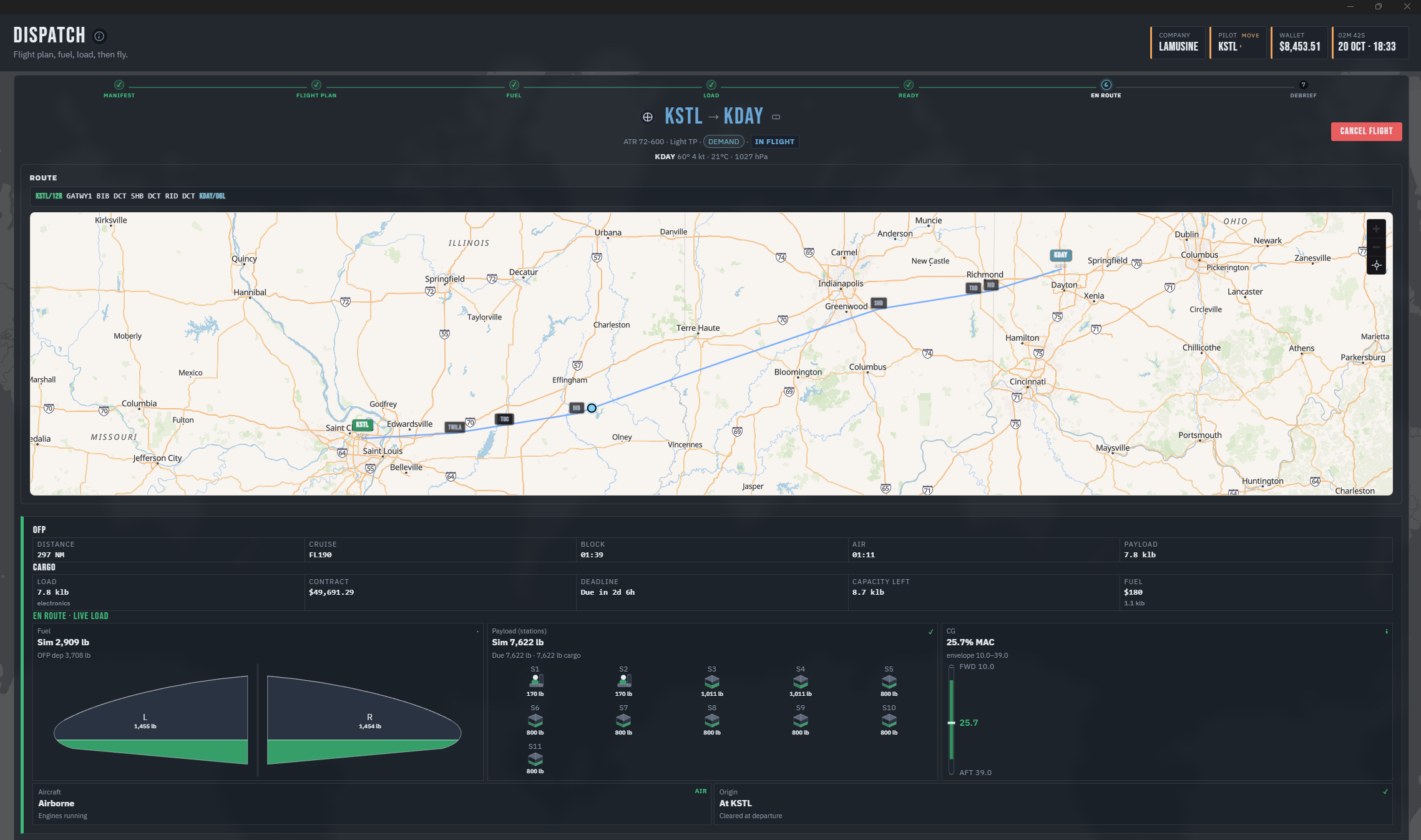Select the KDAY destination marker on map

click(1060, 255)
